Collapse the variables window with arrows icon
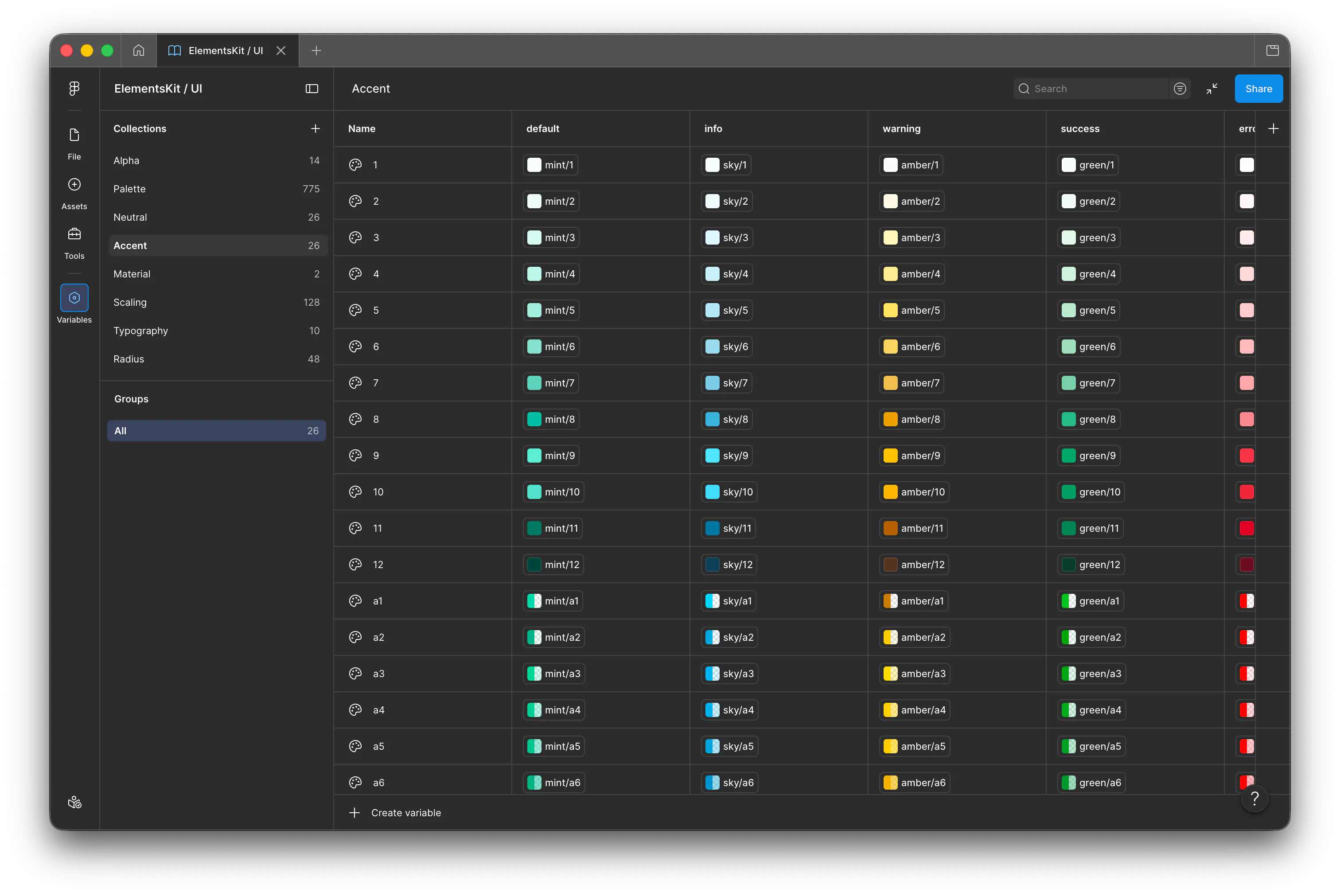 tap(1211, 89)
